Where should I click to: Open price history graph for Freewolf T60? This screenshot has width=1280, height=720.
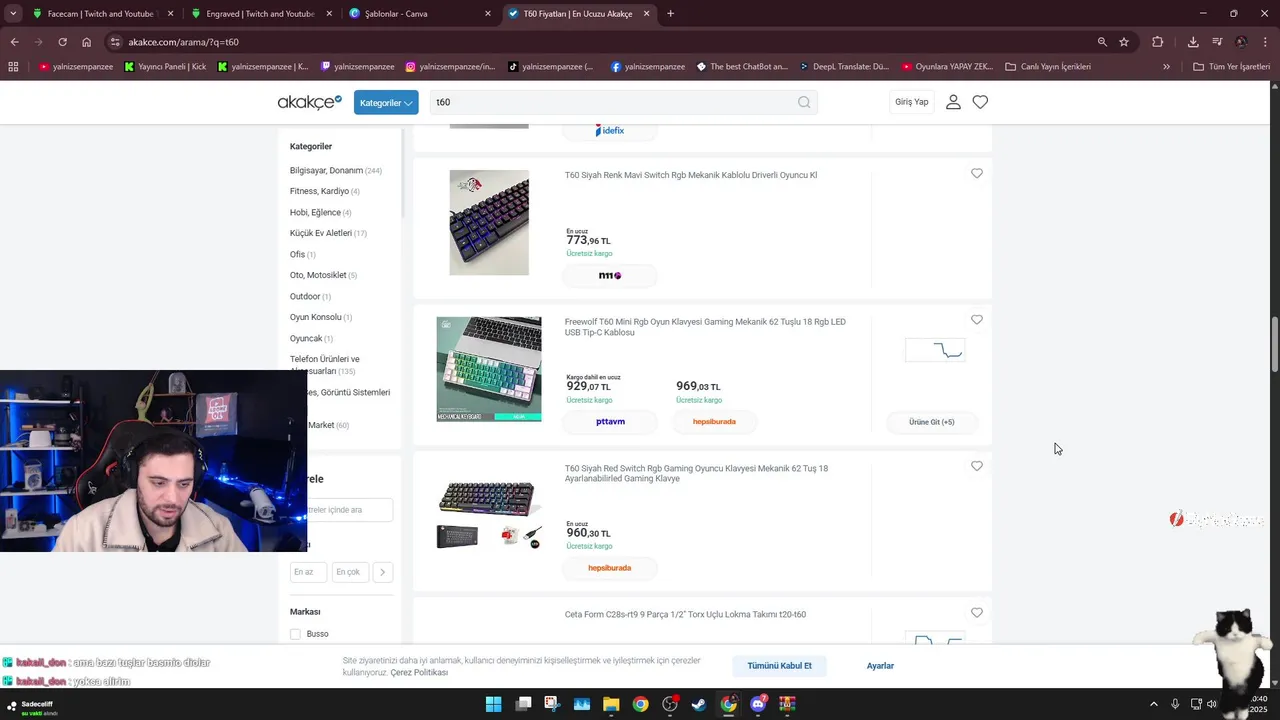pos(935,350)
